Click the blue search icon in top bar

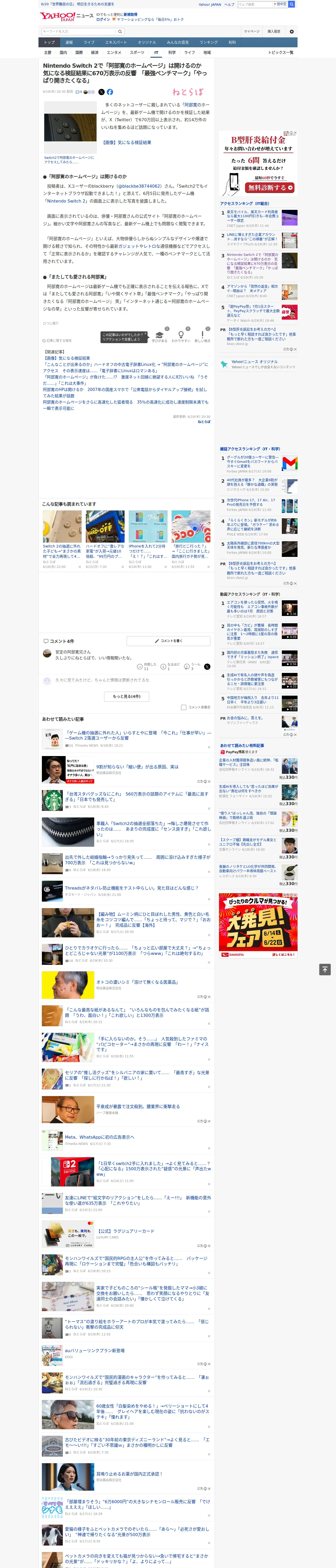(x=292, y=4)
